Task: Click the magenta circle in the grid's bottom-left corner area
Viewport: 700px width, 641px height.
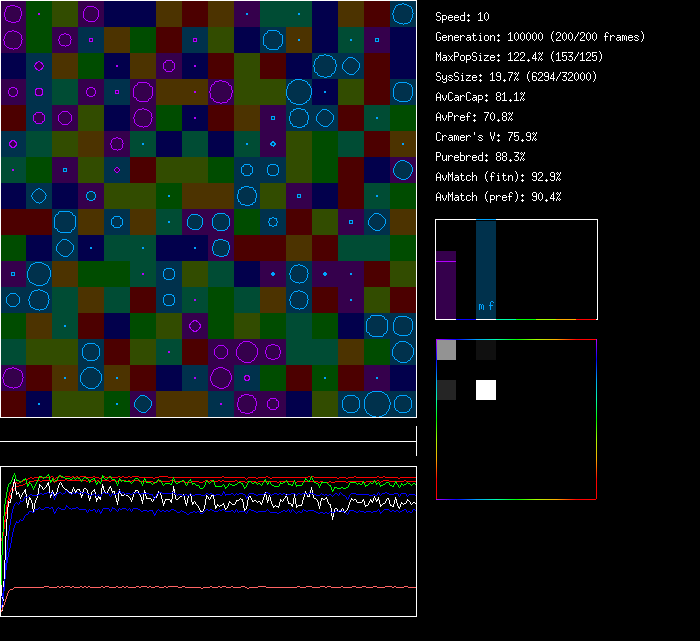Action: click(x=13, y=377)
